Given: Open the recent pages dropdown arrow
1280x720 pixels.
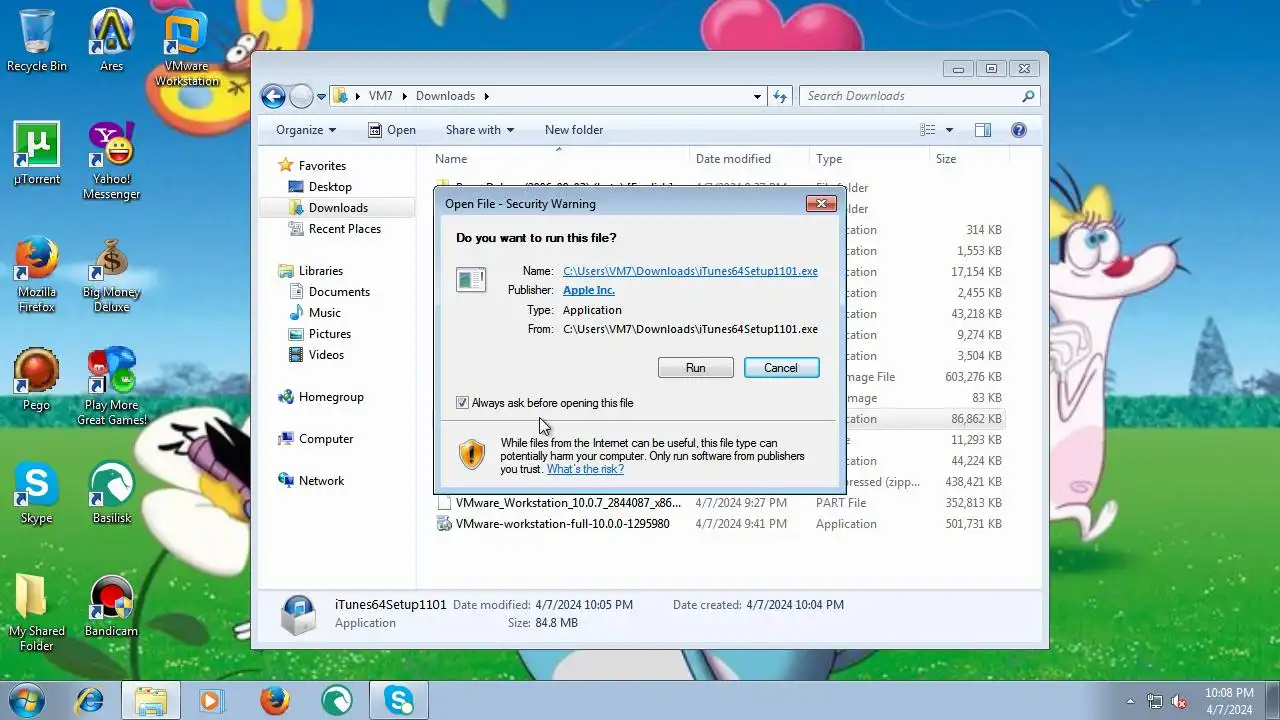Looking at the screenshot, I should tap(321, 97).
